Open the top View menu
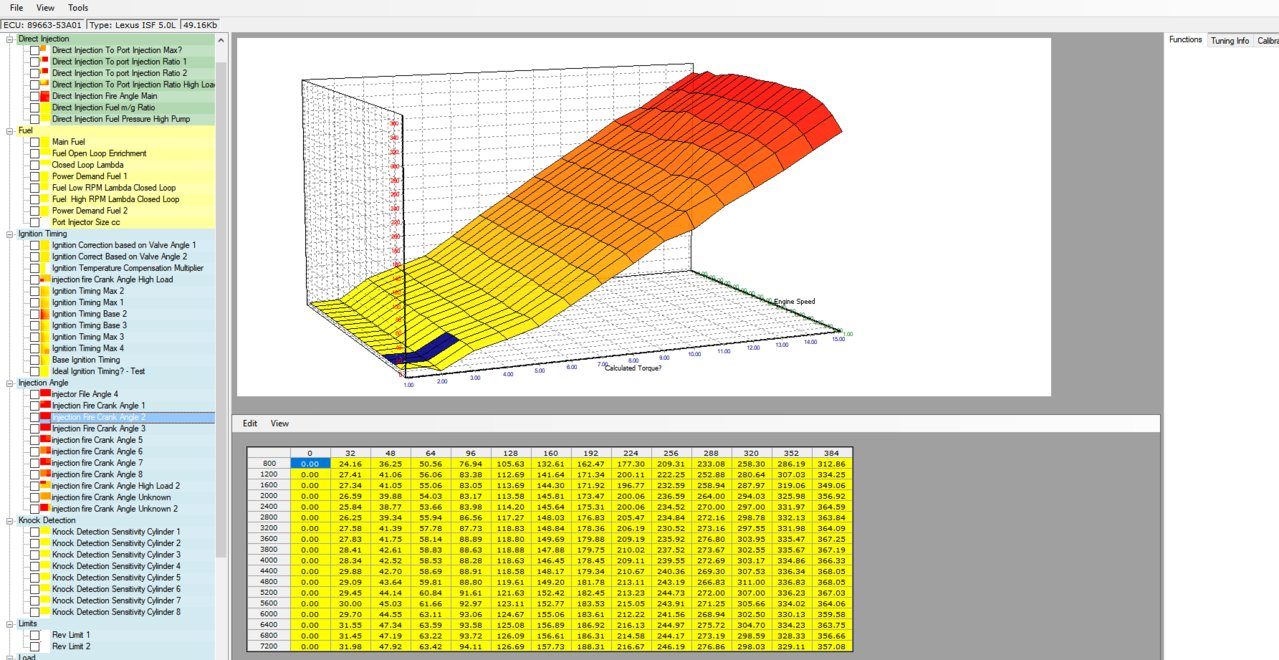 pyautogui.click(x=46, y=7)
